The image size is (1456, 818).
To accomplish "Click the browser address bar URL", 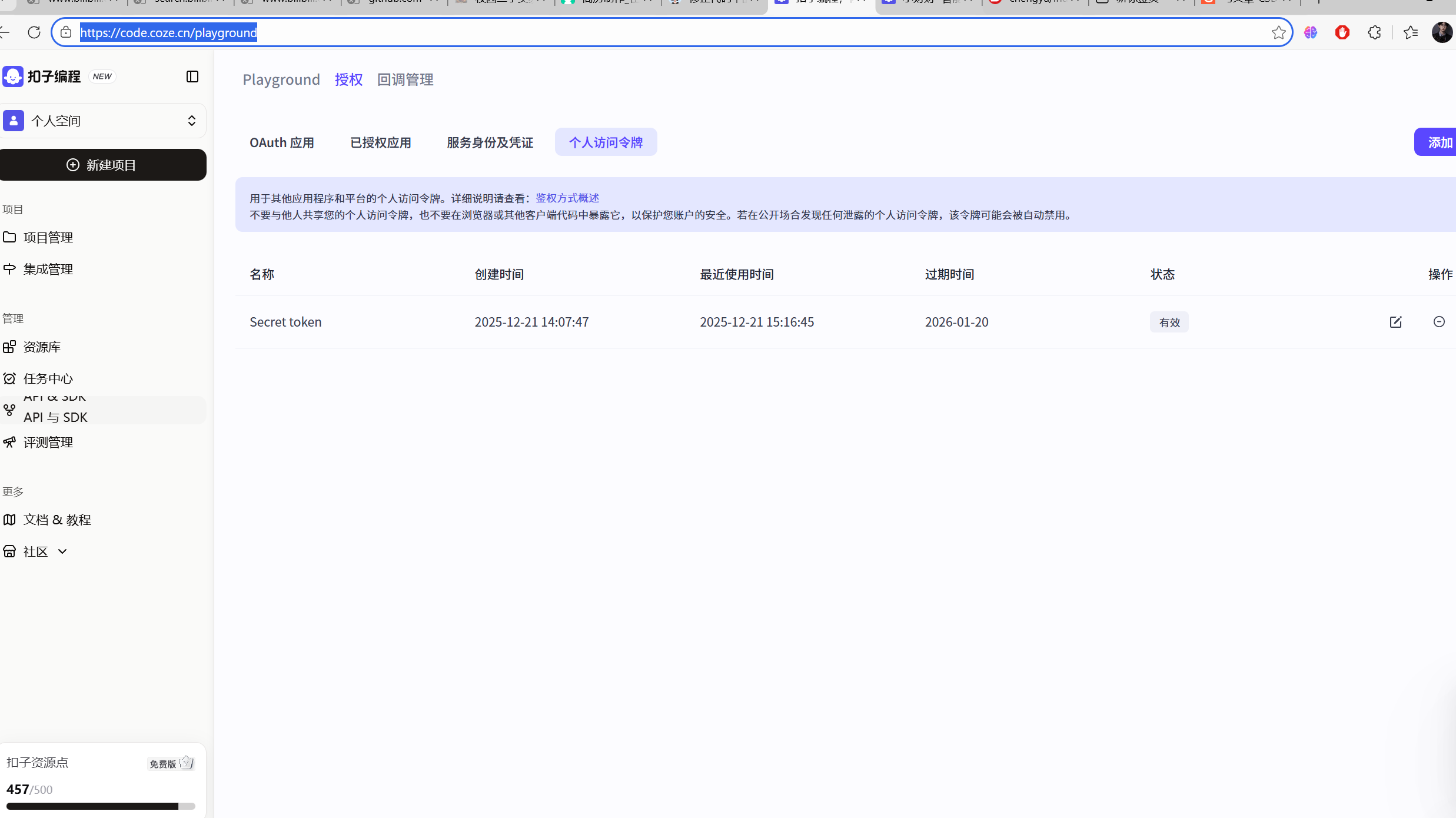I will [x=168, y=32].
